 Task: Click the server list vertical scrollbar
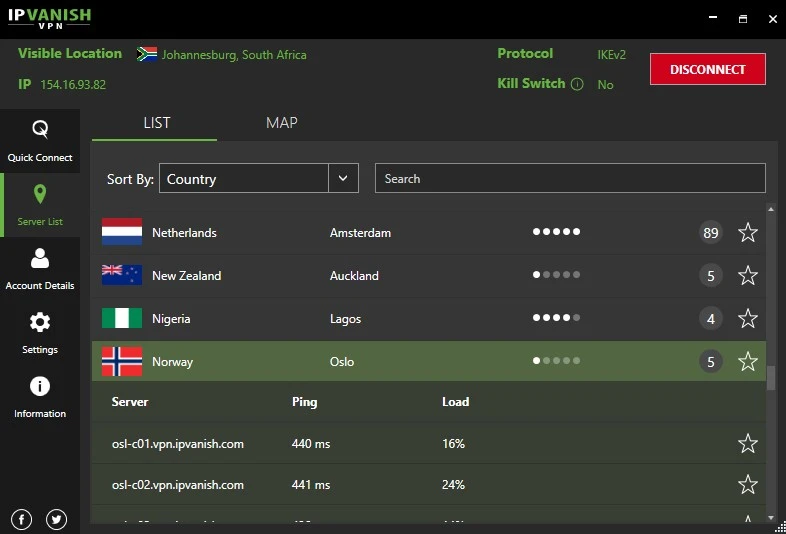click(x=771, y=377)
